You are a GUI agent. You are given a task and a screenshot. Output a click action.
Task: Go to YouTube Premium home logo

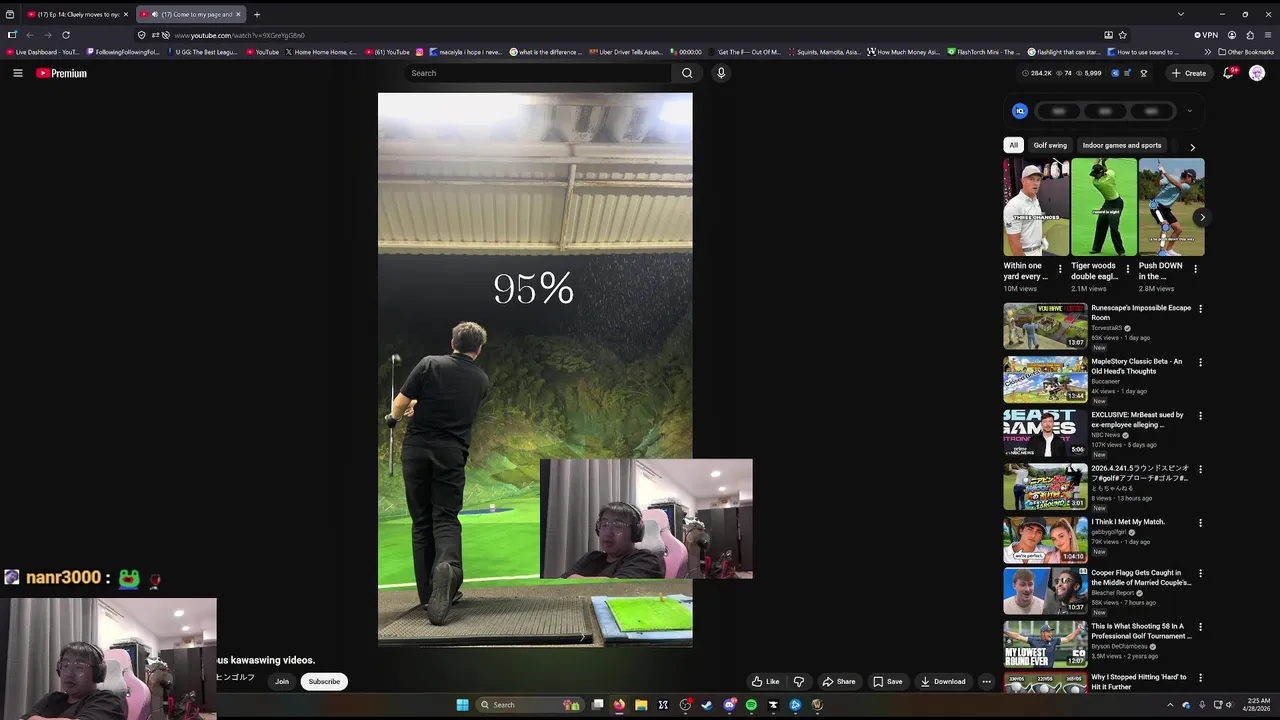(62, 73)
